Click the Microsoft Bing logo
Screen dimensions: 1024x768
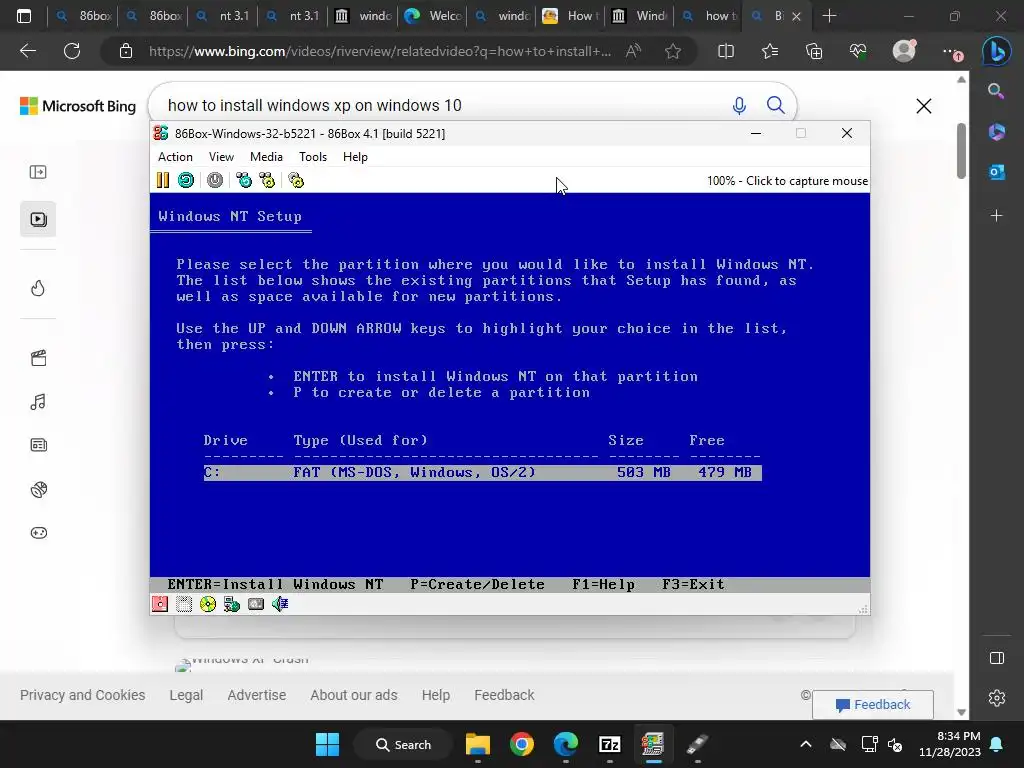coord(78,106)
